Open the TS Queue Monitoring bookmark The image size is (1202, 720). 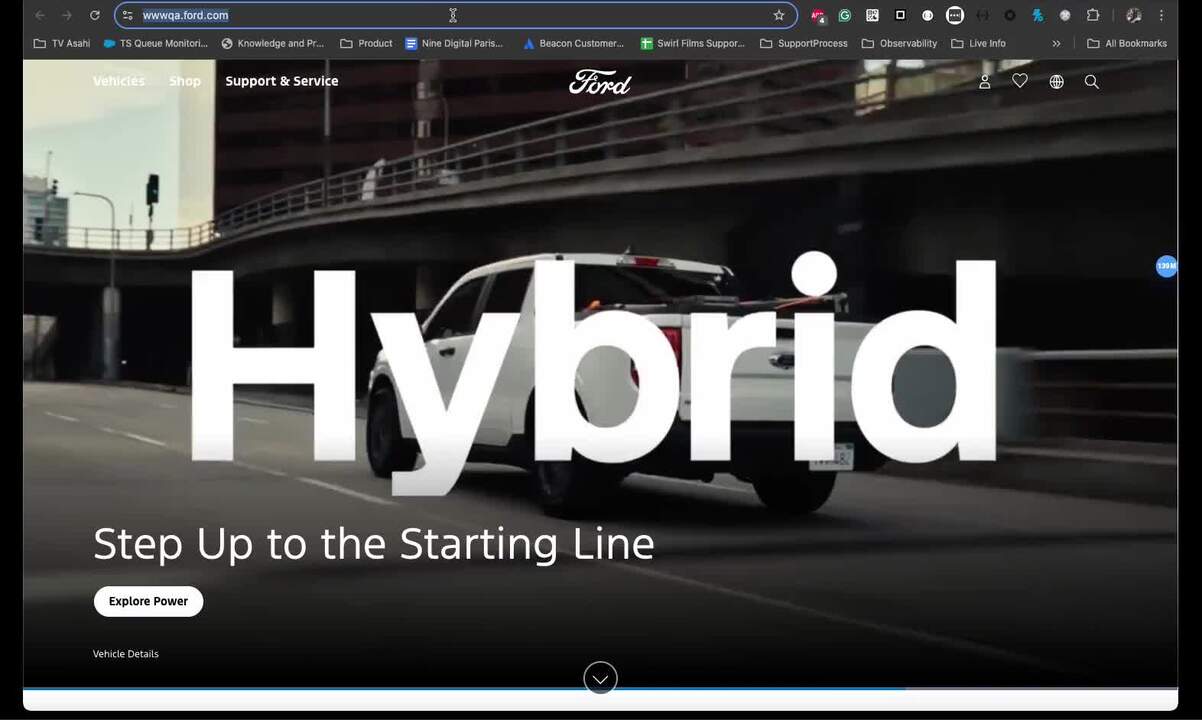coord(156,43)
